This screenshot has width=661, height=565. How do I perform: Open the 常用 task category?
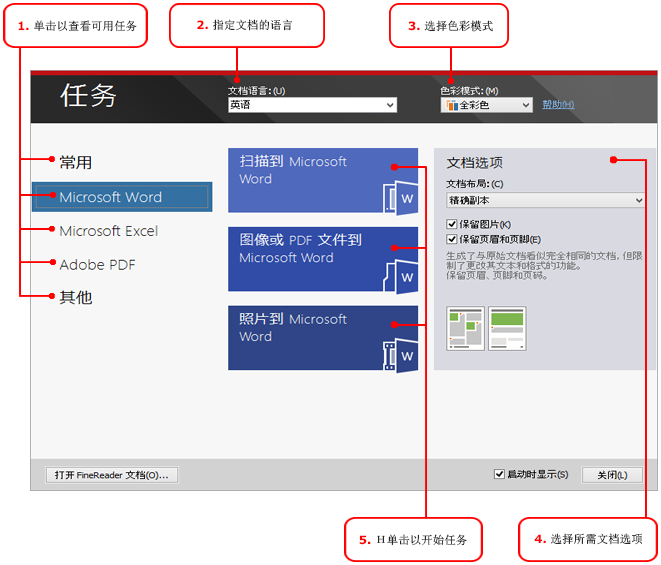point(75,162)
